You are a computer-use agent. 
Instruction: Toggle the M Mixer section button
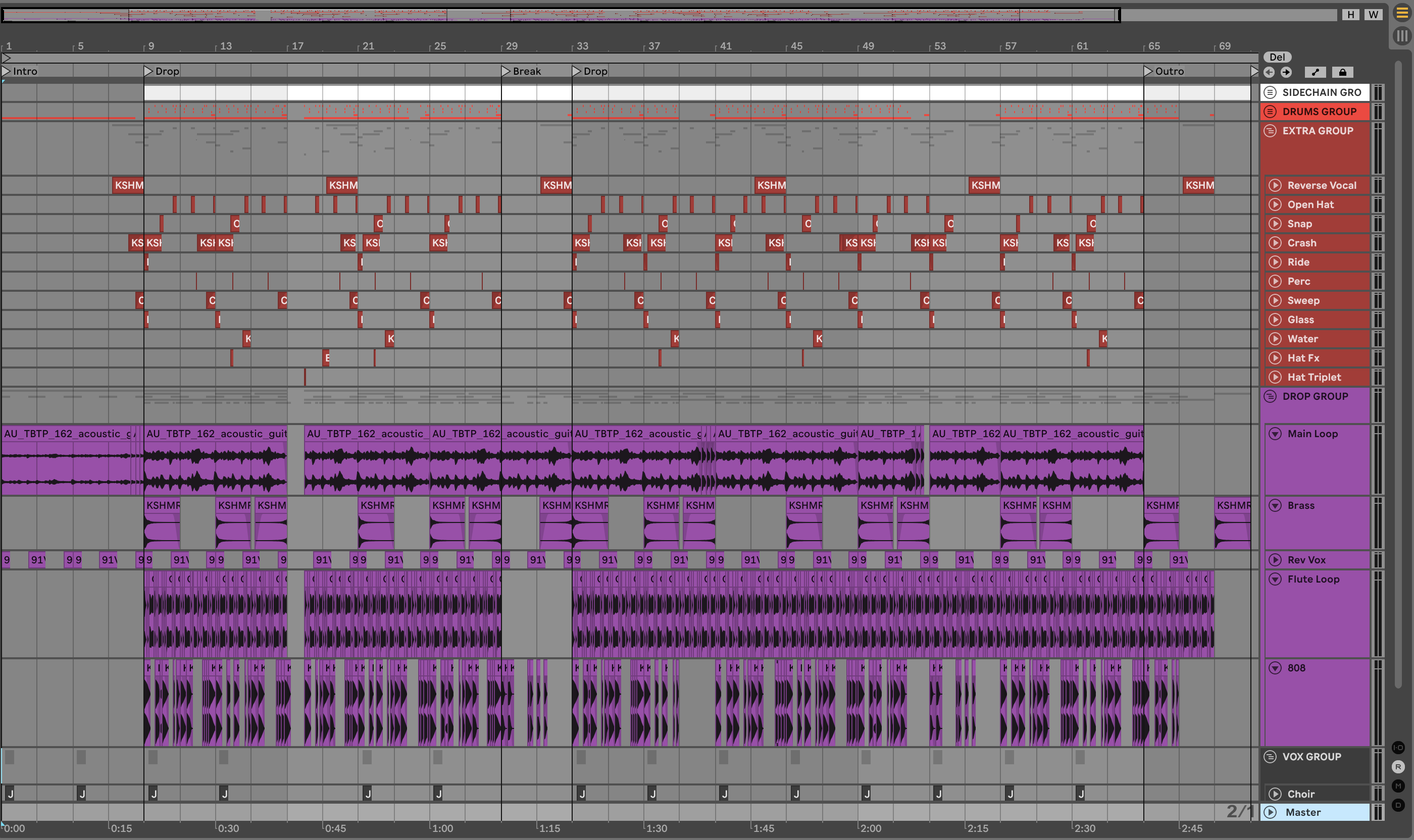pos(1397,786)
